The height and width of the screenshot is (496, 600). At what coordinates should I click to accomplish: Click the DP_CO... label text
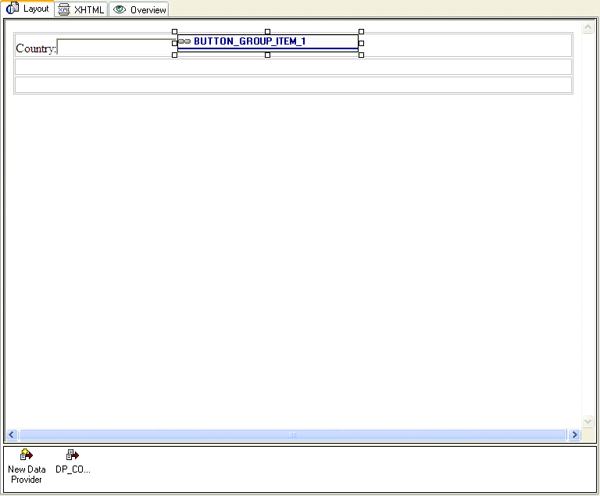pyautogui.click(x=73, y=469)
